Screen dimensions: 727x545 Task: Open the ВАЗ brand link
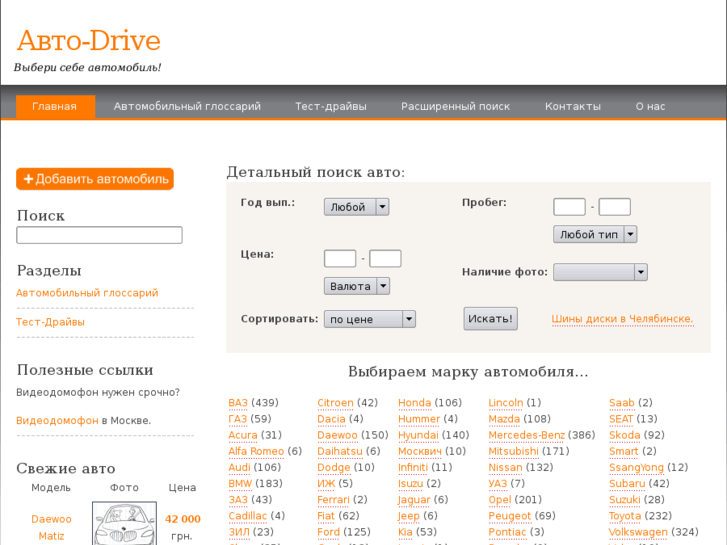[238, 403]
